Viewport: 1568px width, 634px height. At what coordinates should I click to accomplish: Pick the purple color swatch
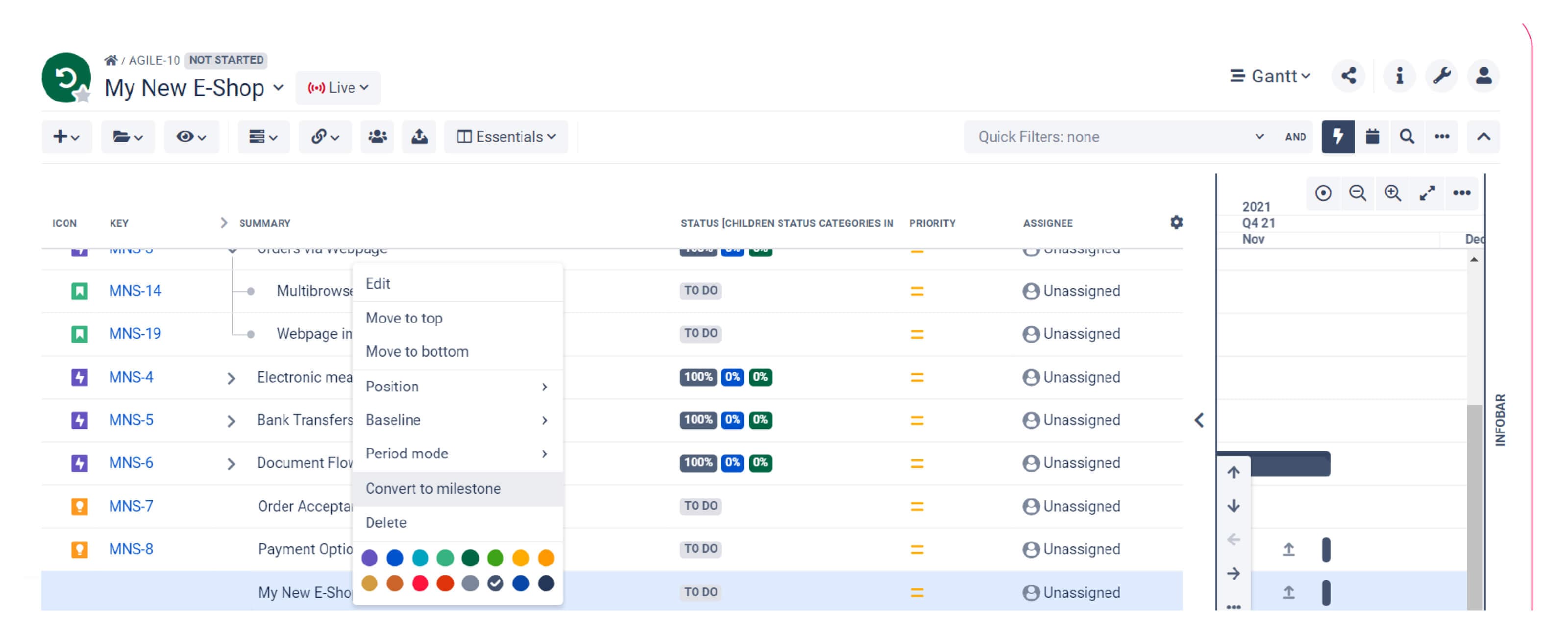tap(369, 558)
